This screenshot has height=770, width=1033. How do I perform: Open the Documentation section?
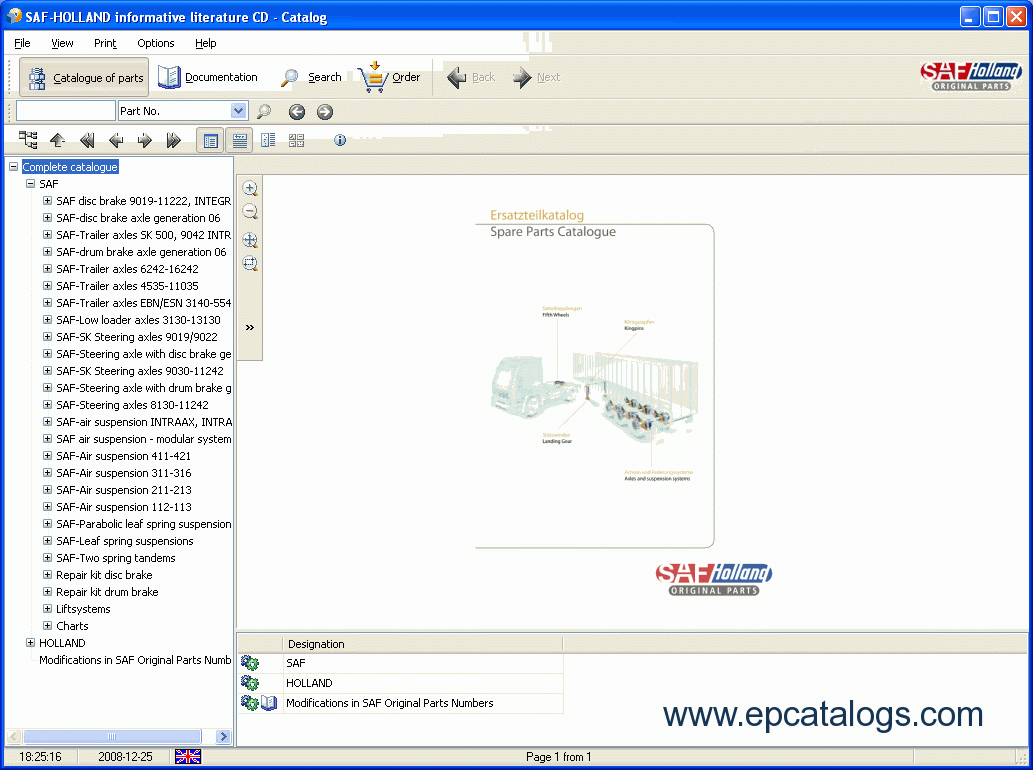point(208,77)
